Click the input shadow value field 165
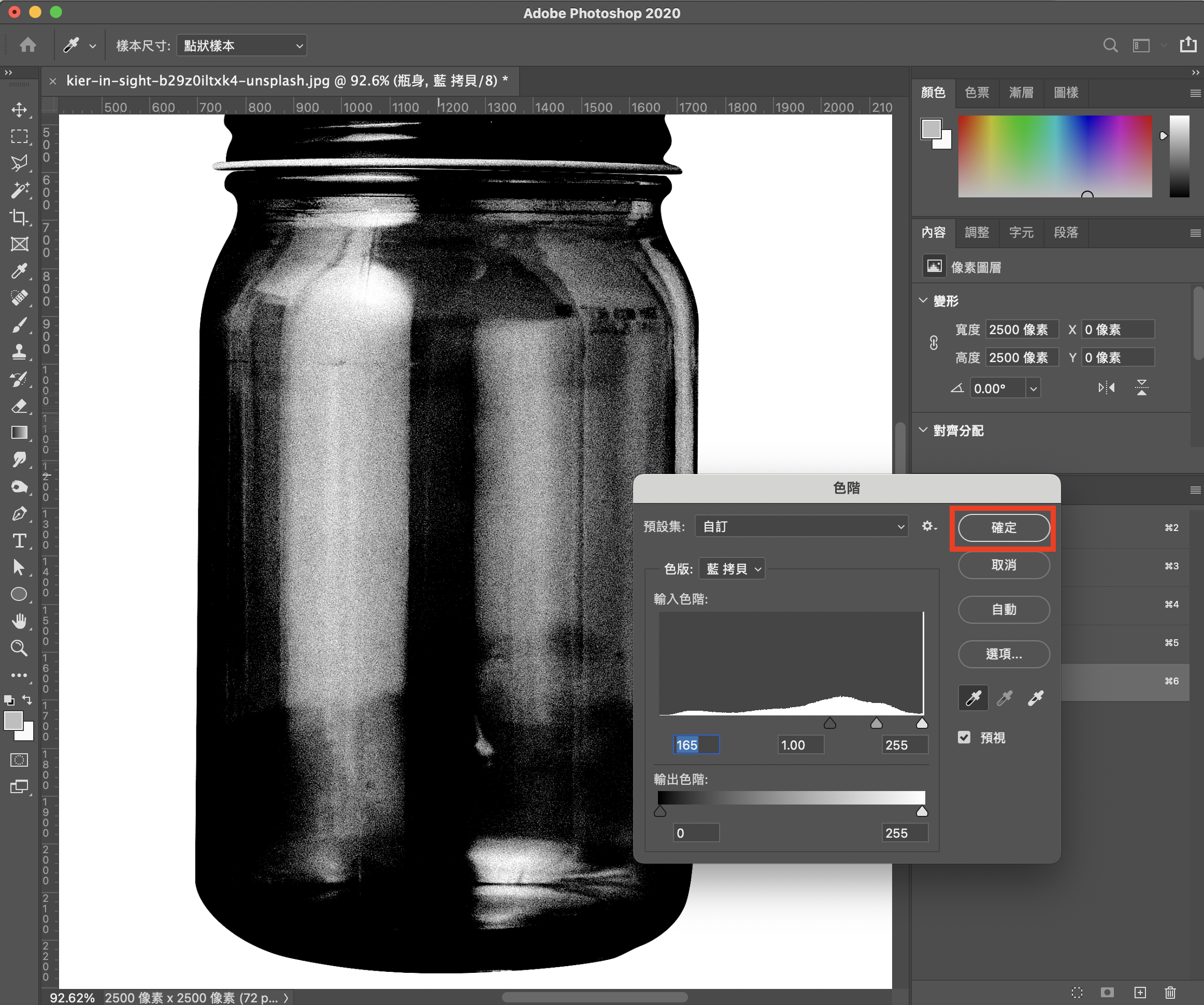 coord(695,745)
